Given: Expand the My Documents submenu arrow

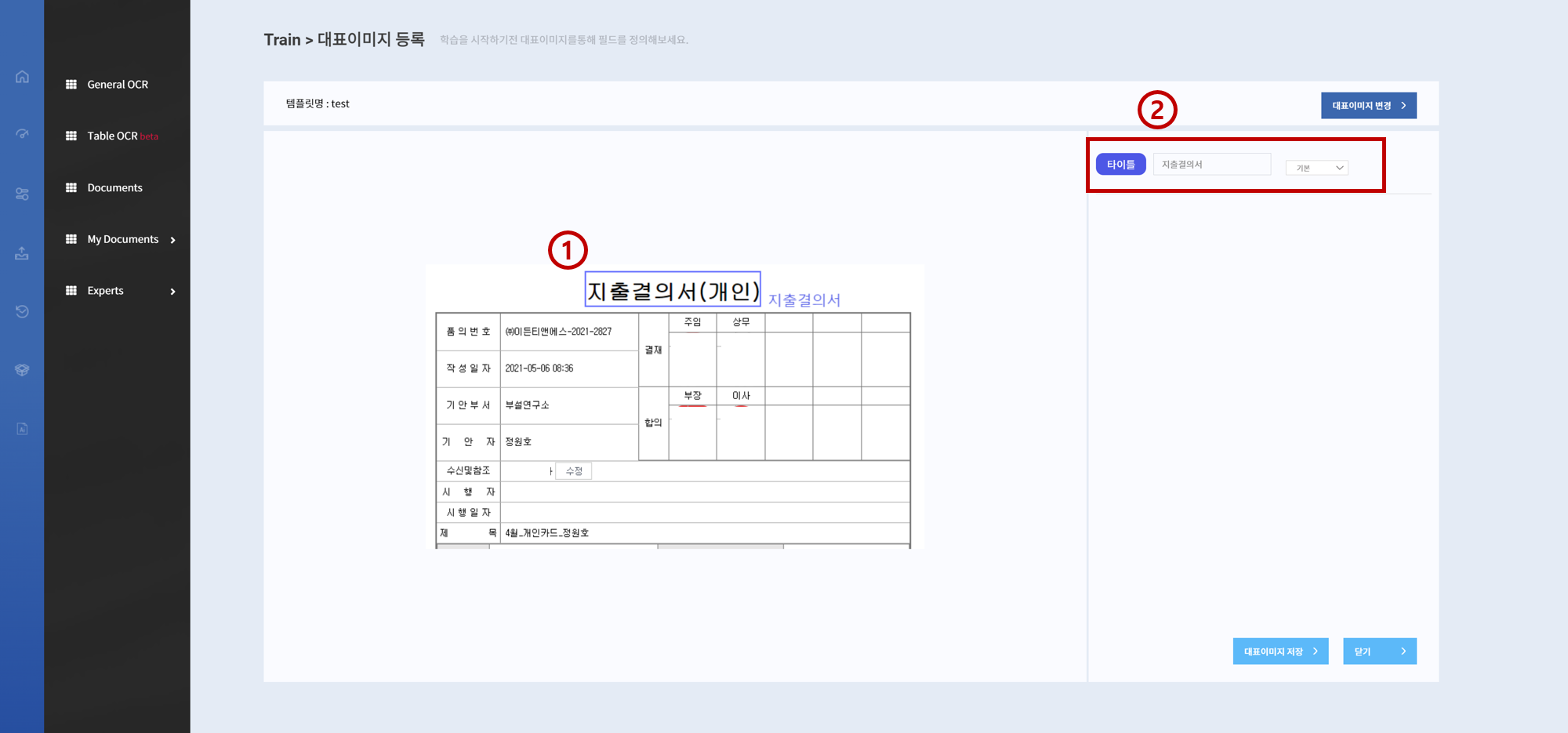Looking at the screenshot, I should (173, 240).
